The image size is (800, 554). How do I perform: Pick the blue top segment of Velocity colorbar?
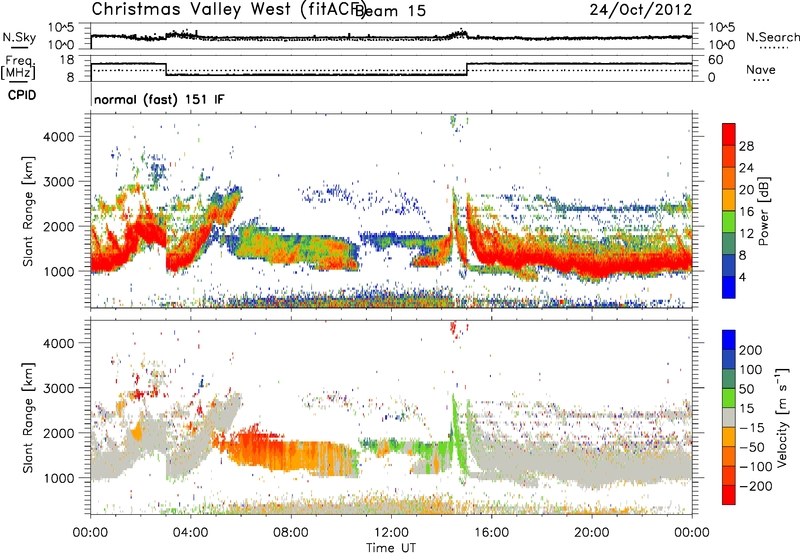pyautogui.click(x=729, y=340)
